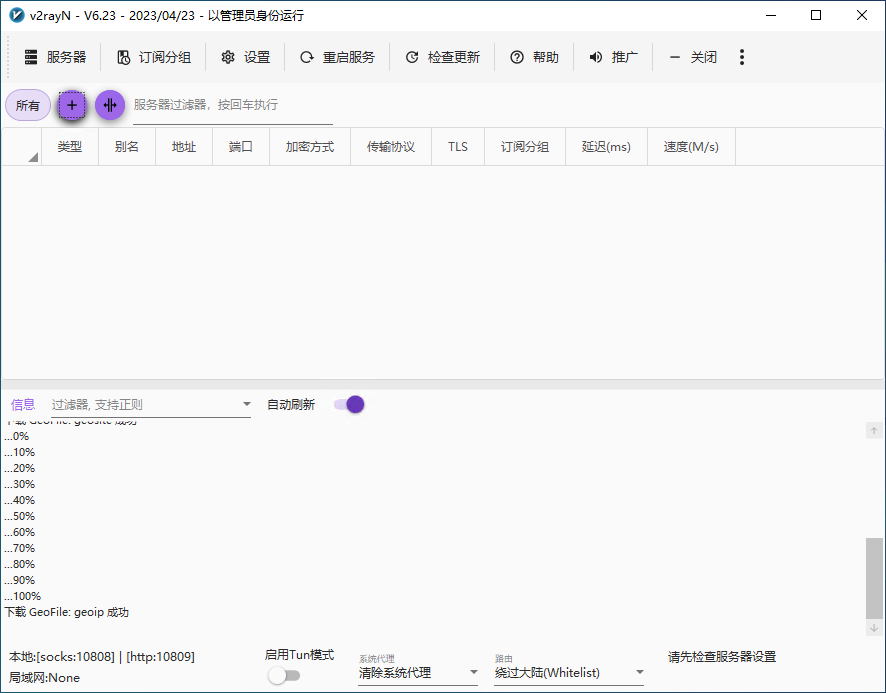Sort by 速度(M/s) column header
Image resolution: width=886 pixels, height=693 pixels.
(691, 147)
